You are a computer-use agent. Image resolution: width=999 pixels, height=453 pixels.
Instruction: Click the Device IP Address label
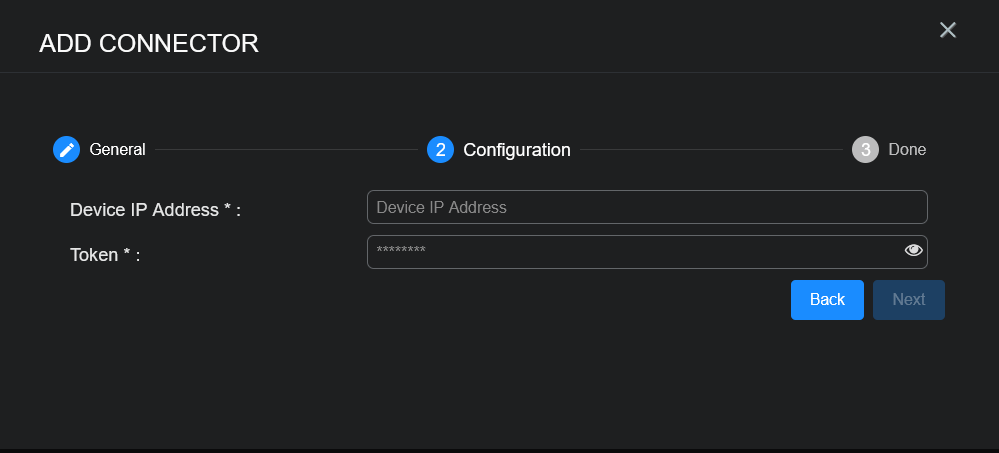tap(143, 210)
